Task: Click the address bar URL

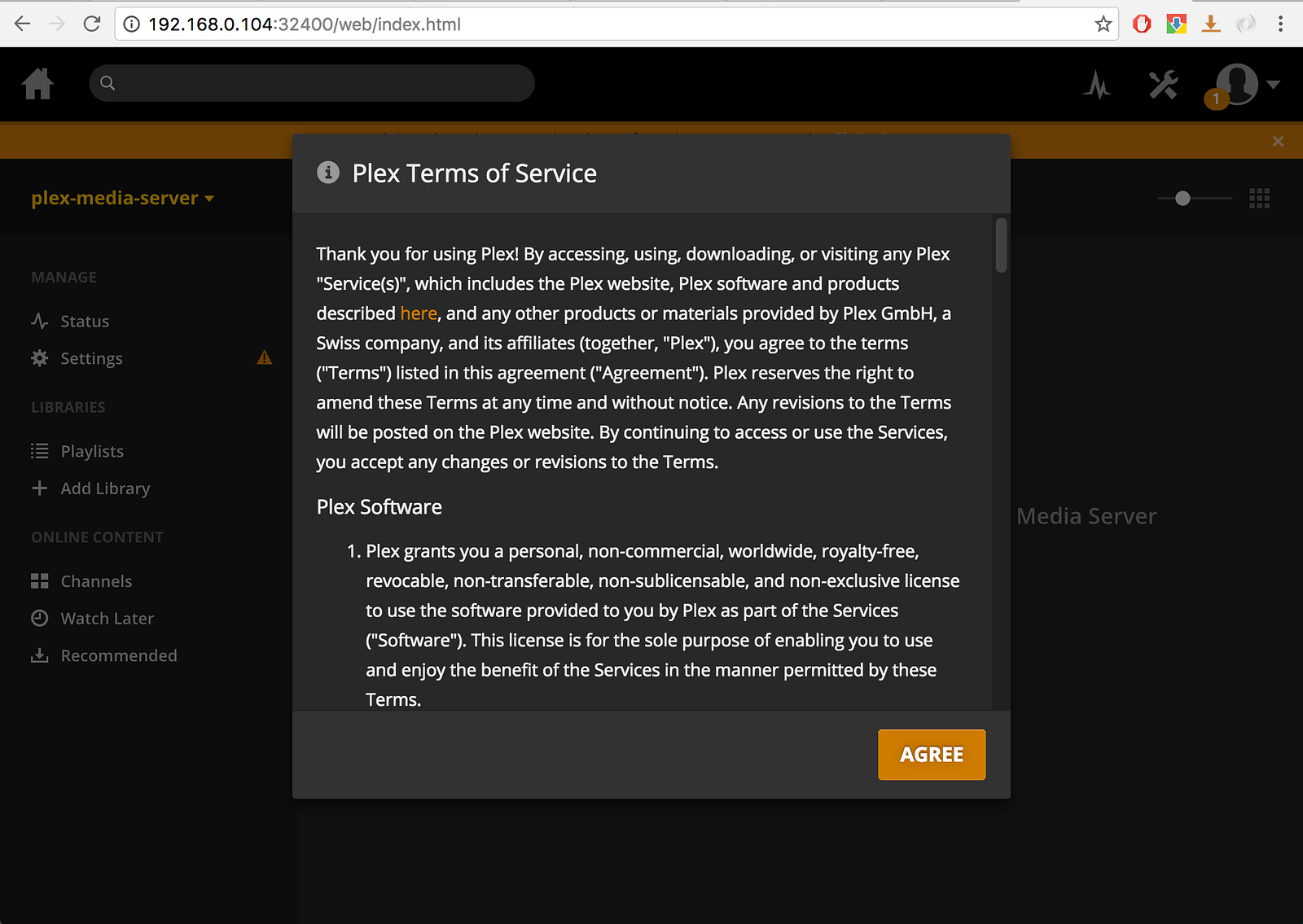Action: pyautogui.click(x=305, y=24)
